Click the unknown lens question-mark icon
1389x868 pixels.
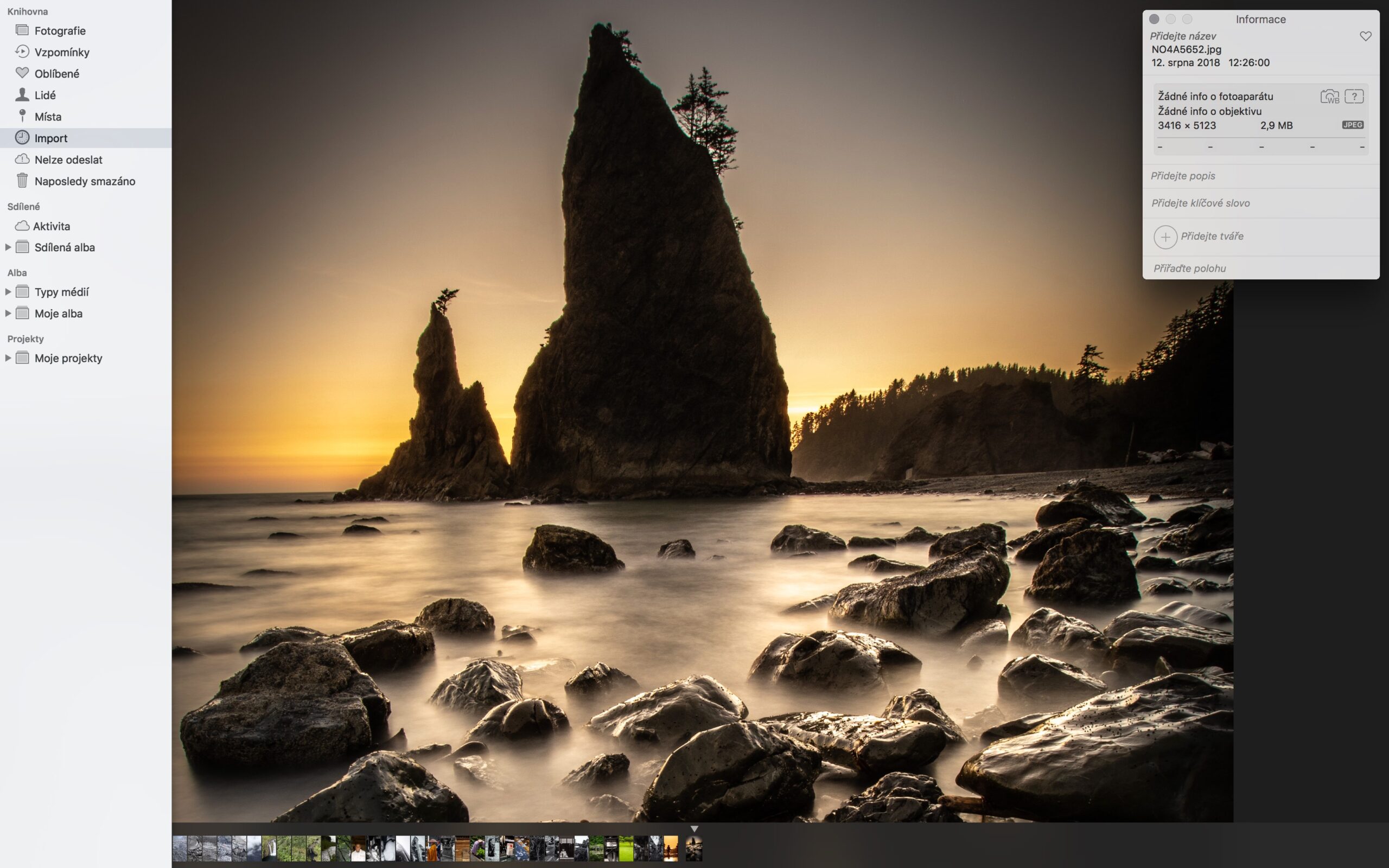pos(1354,97)
